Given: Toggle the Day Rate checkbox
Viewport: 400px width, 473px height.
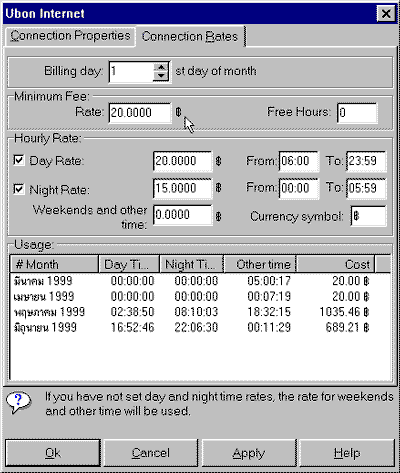Looking at the screenshot, I should pyautogui.click(x=19, y=160).
